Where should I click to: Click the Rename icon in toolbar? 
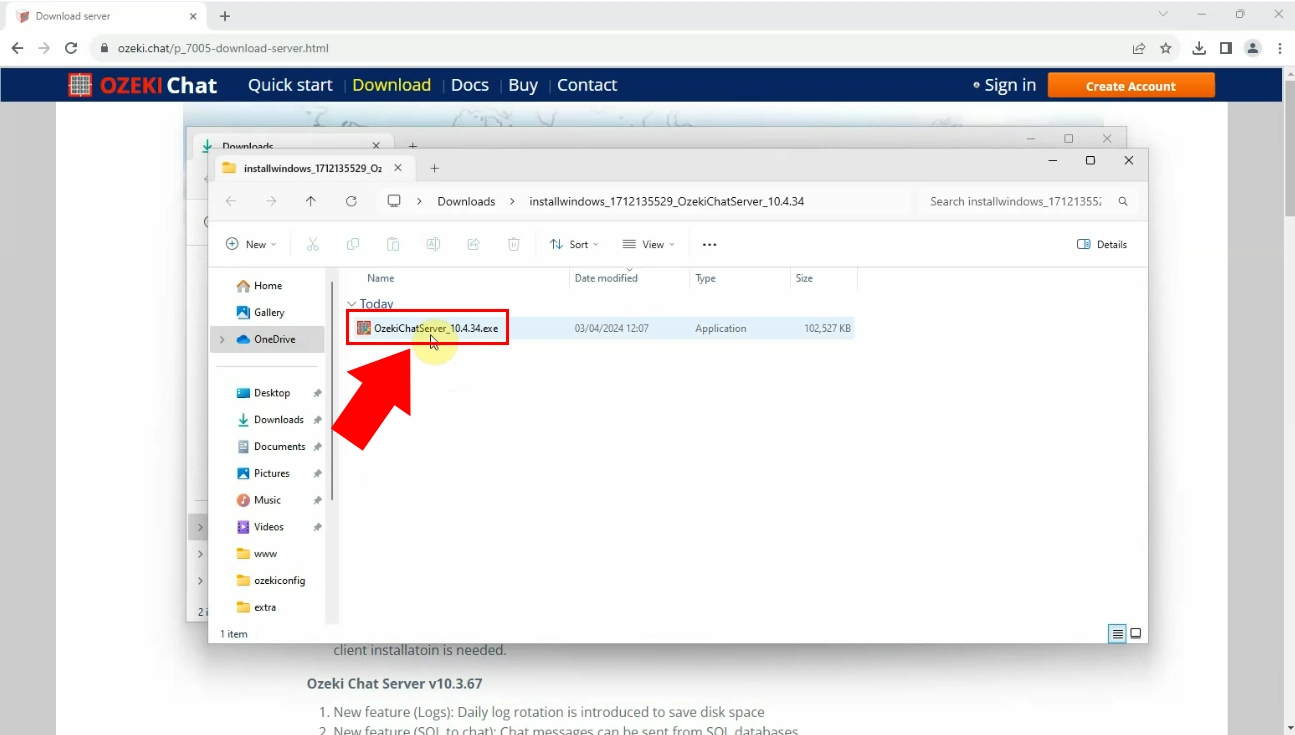coord(433,244)
